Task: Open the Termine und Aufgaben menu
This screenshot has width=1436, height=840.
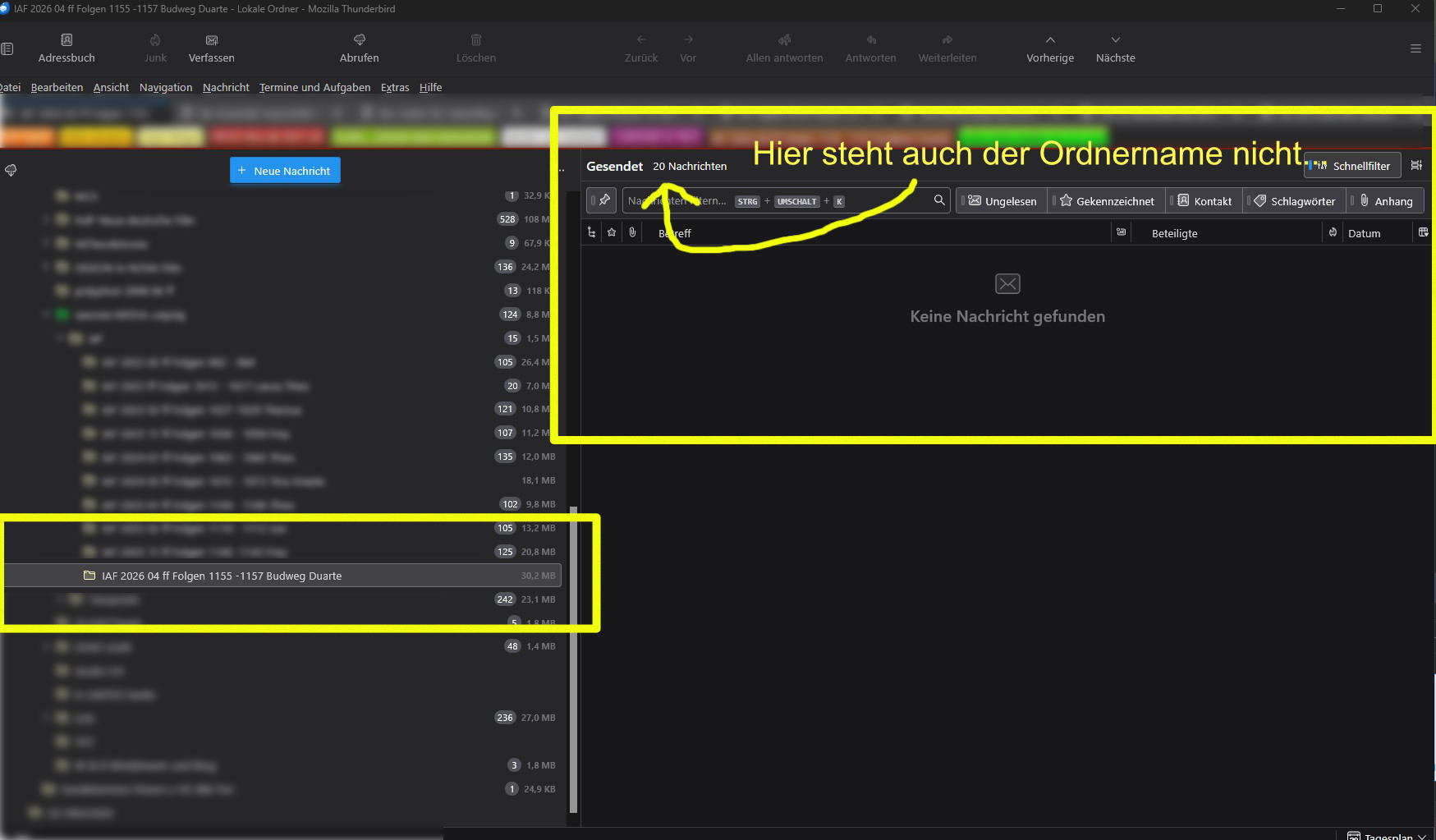Action: [x=315, y=88]
